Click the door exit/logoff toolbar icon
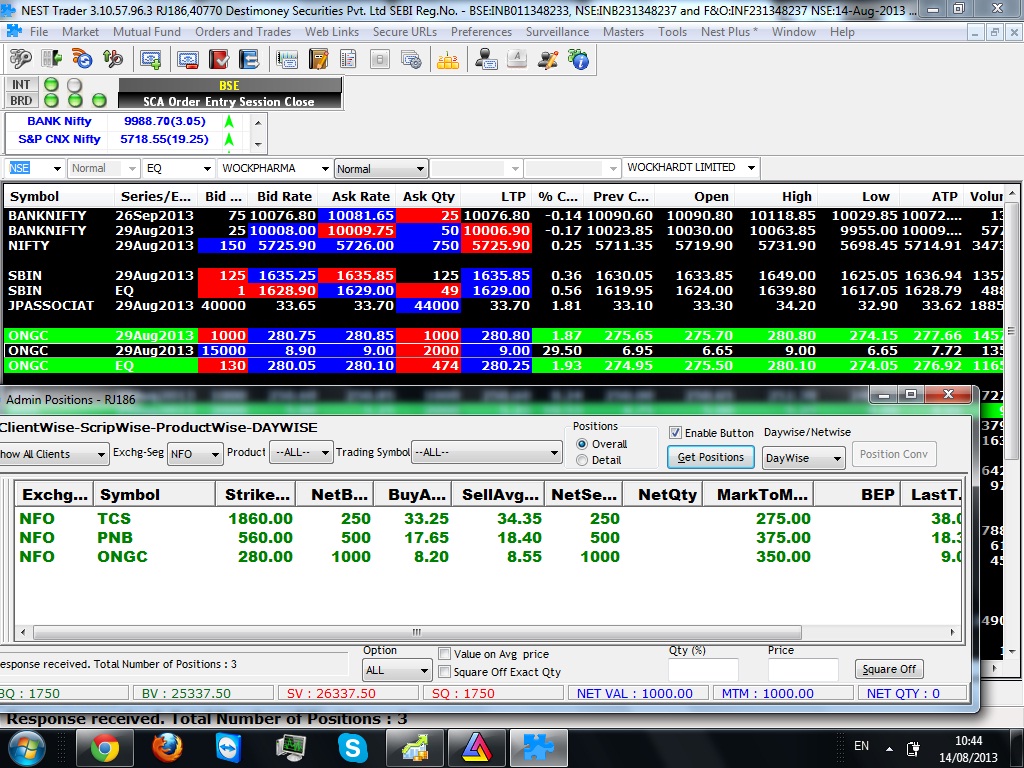This screenshot has width=1024, height=768. (51, 60)
